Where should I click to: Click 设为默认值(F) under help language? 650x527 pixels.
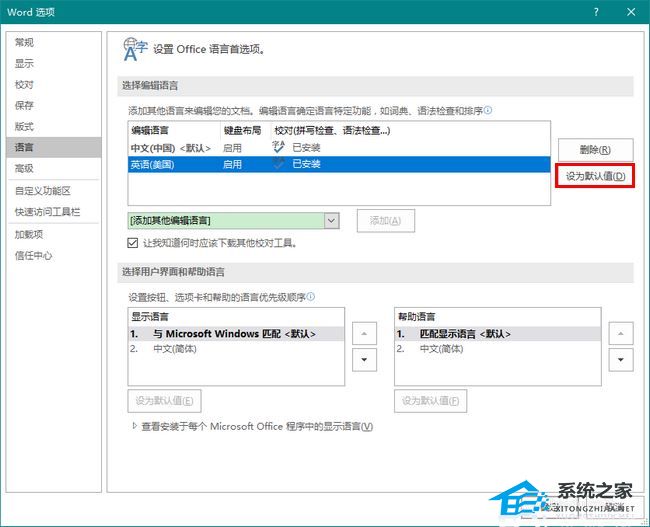coord(431,401)
